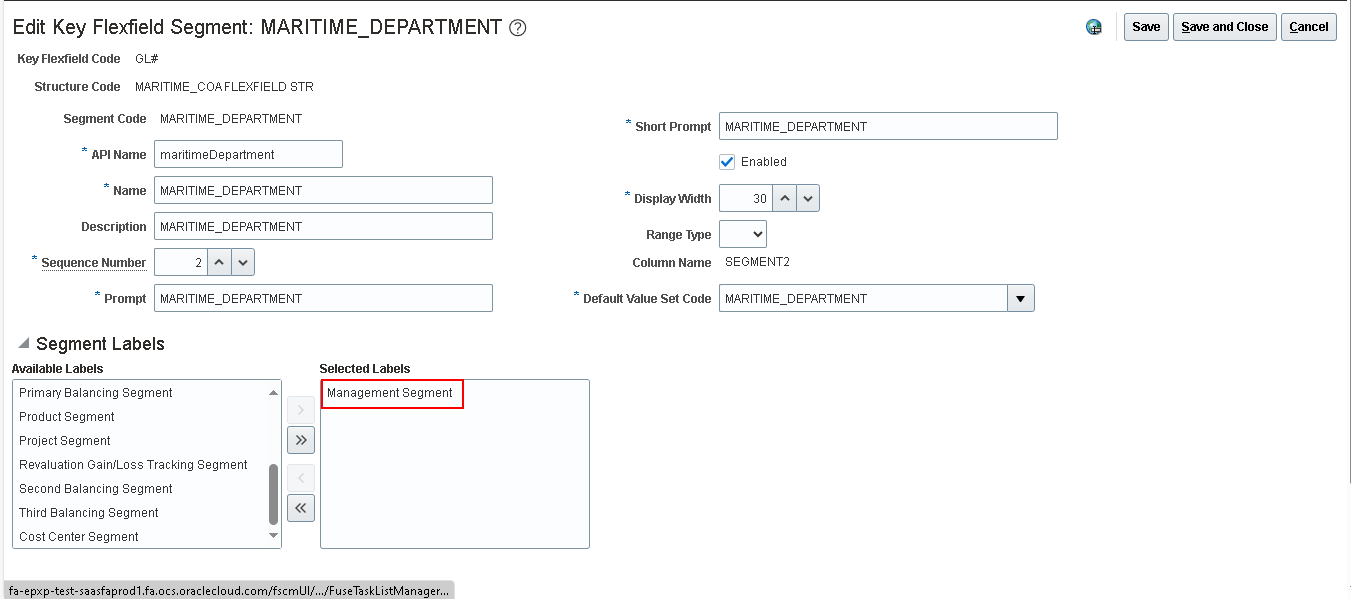Click the Cancel button
This screenshot has width=1351, height=599.
point(1308,27)
